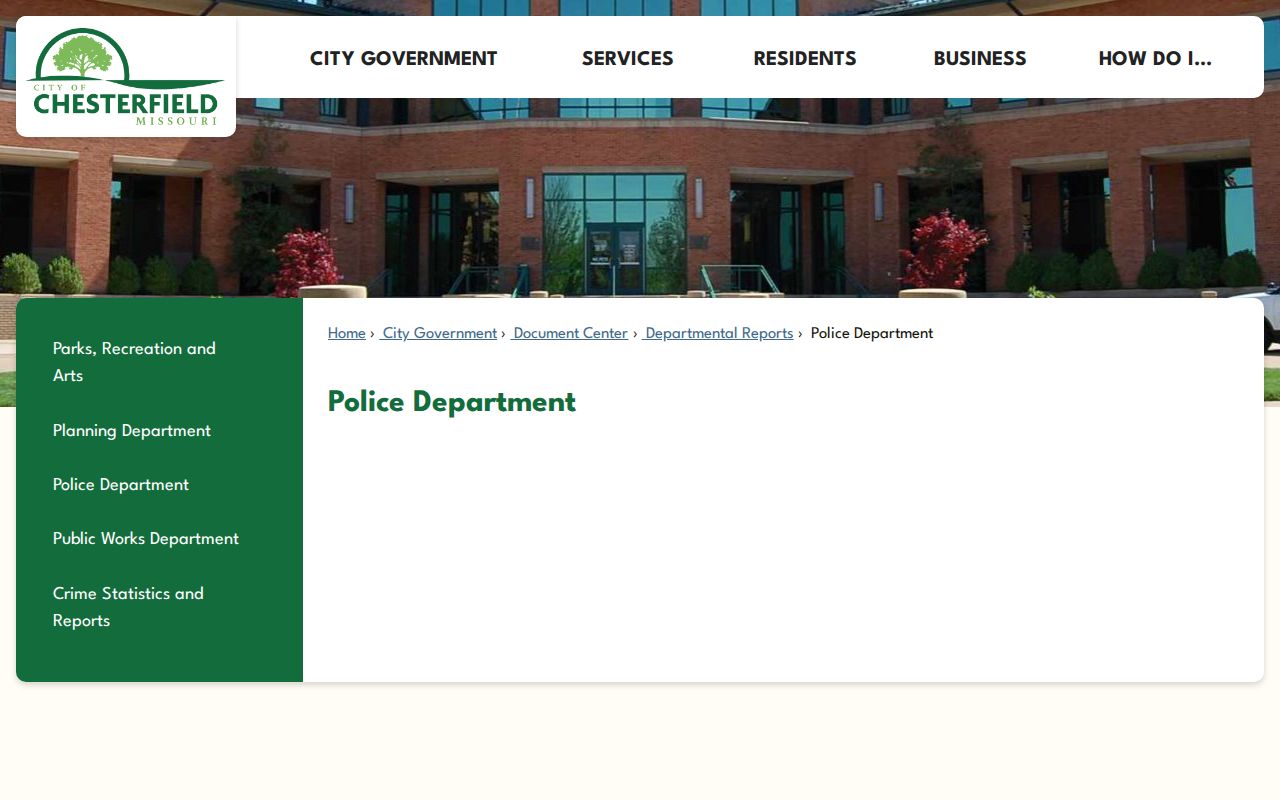Open the Services menu
Image resolution: width=1280 pixels, height=800 pixels.
click(x=628, y=58)
